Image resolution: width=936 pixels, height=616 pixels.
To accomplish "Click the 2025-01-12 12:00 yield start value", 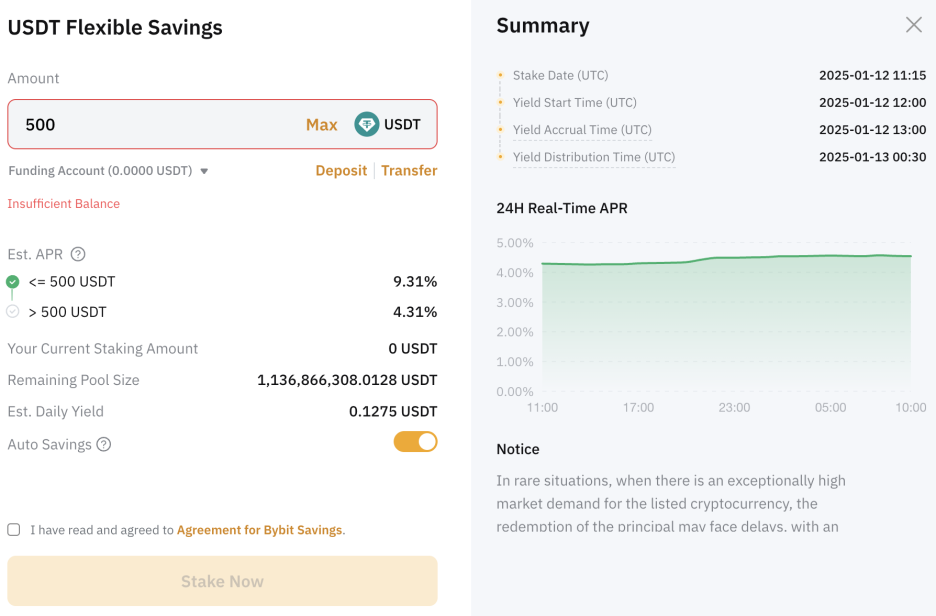I will [872, 103].
